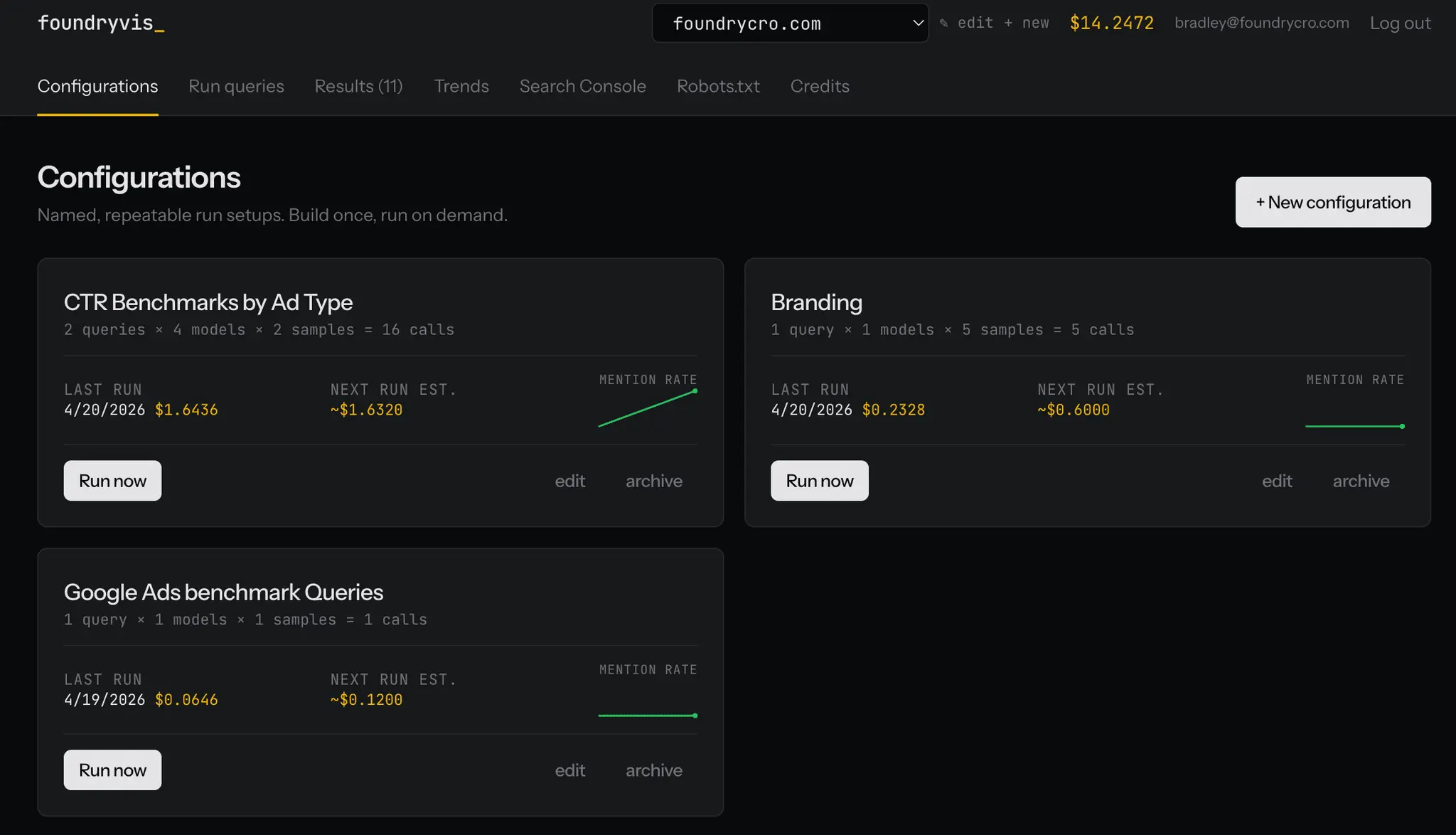Edit the Google Ads benchmark Queries configuration
This screenshot has width=1456, height=835.
570,770
